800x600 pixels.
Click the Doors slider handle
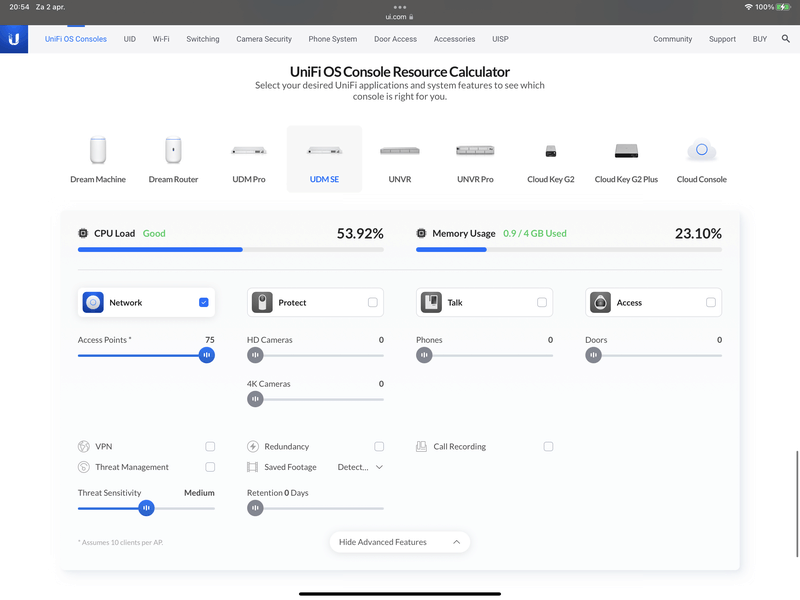pyautogui.click(x=593, y=355)
